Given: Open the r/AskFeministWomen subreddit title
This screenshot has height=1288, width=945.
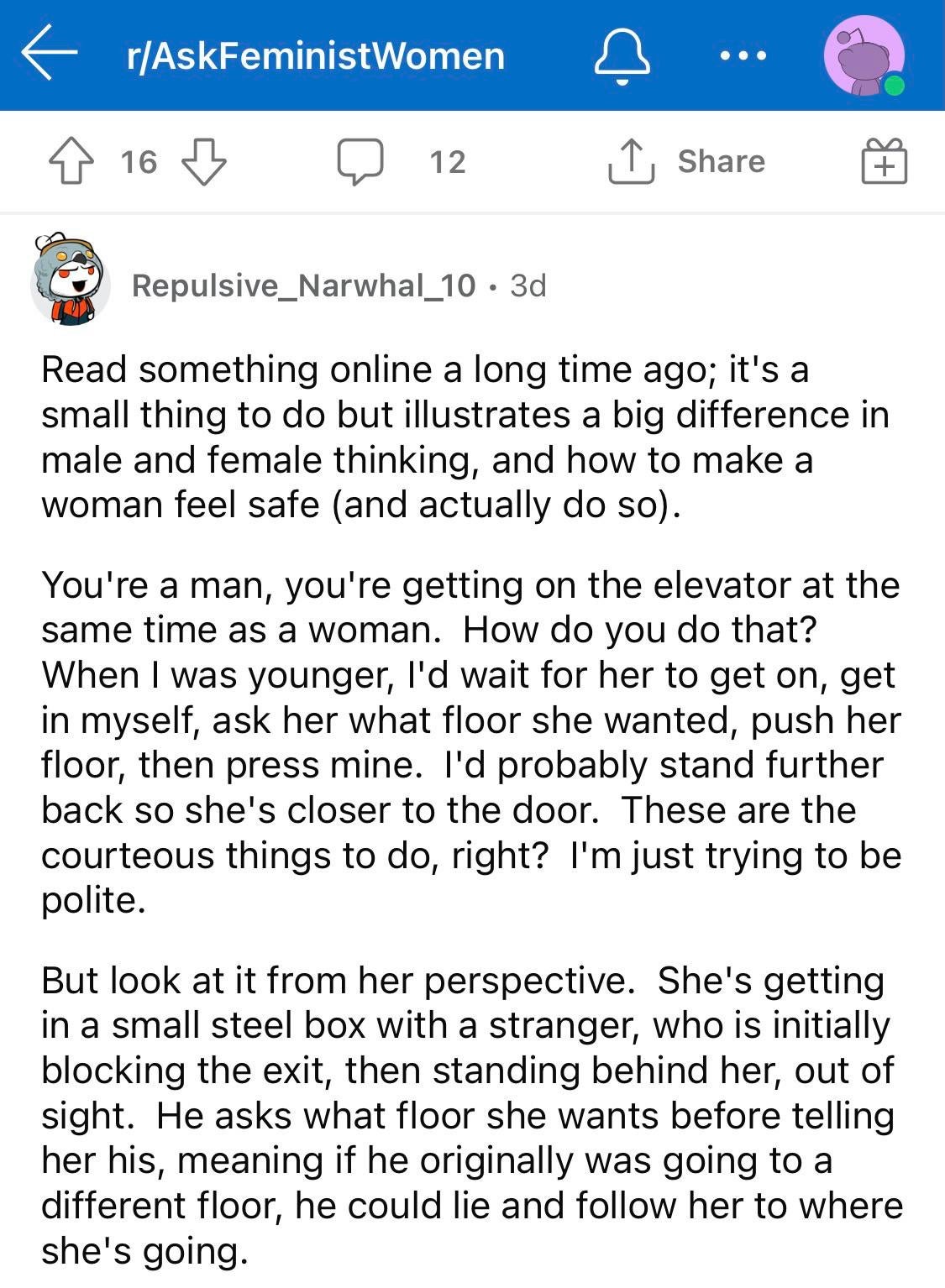Looking at the screenshot, I should (x=316, y=55).
